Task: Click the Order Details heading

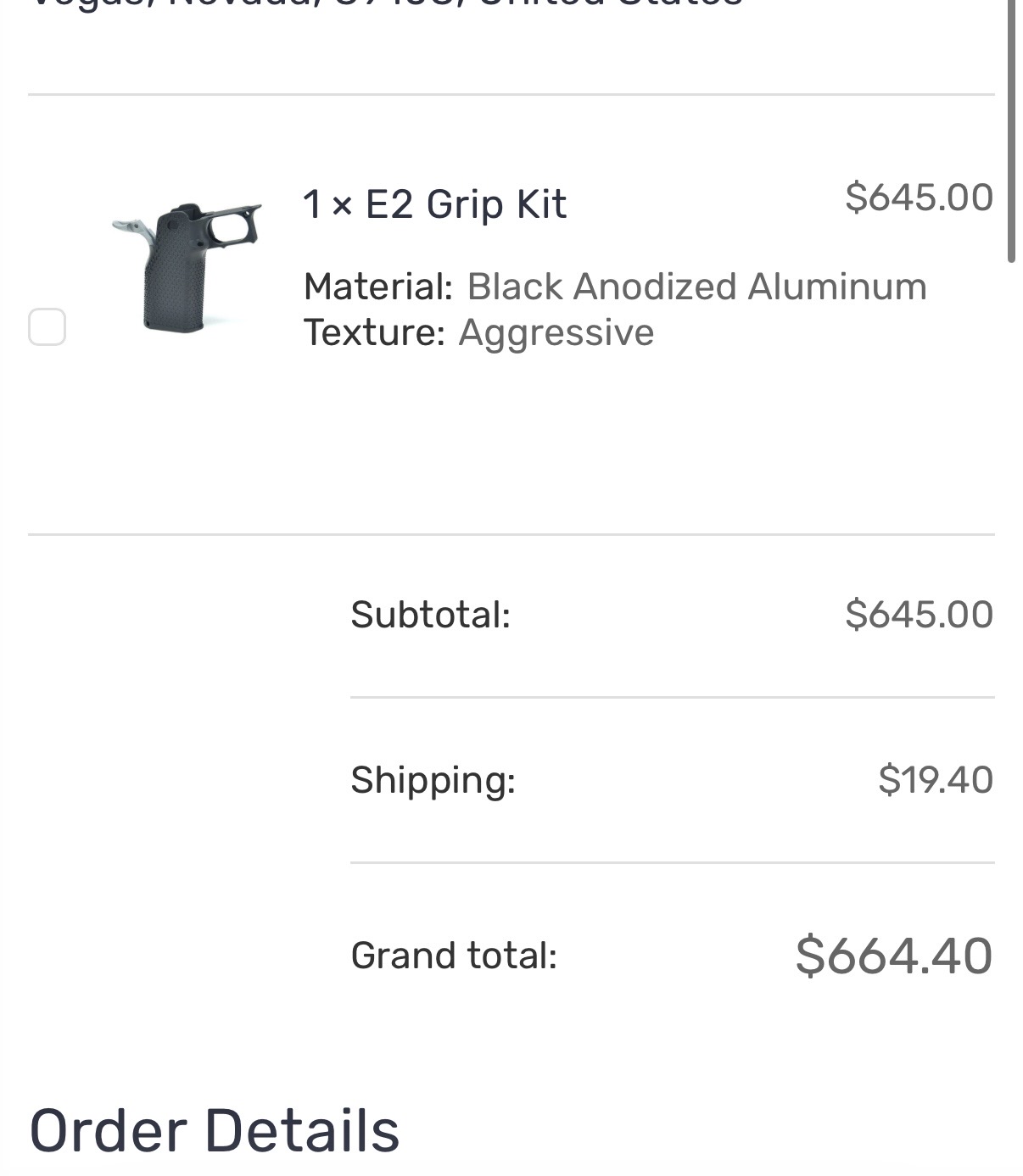Action: click(x=215, y=1131)
